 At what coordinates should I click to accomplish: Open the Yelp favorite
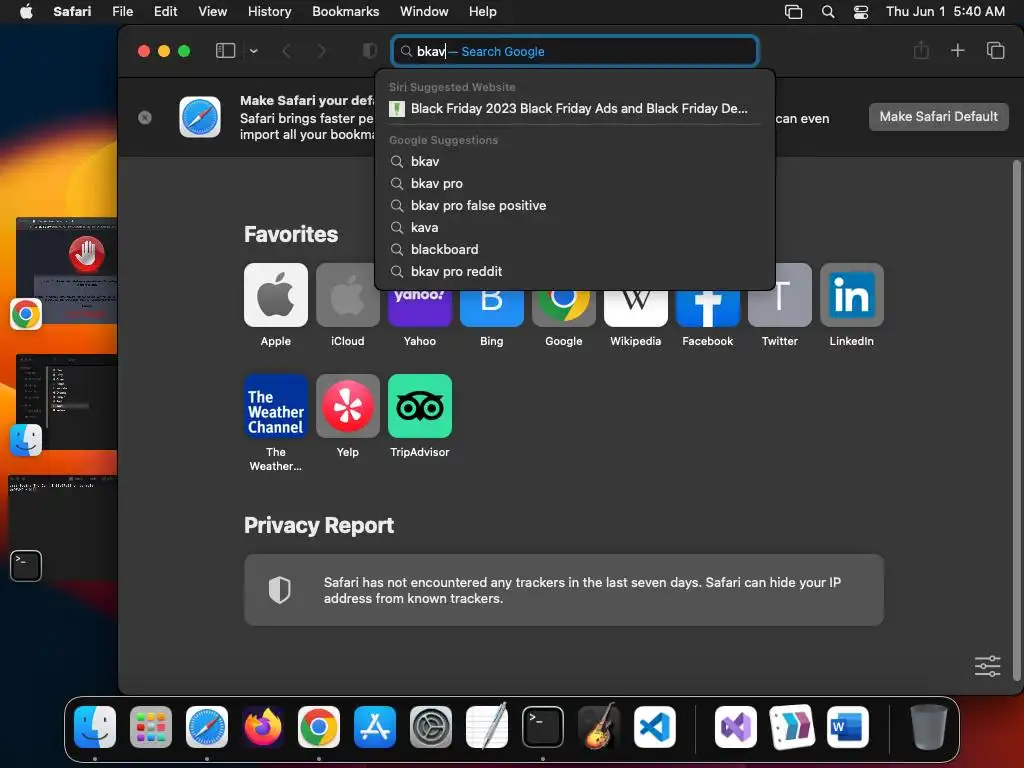pyautogui.click(x=347, y=406)
